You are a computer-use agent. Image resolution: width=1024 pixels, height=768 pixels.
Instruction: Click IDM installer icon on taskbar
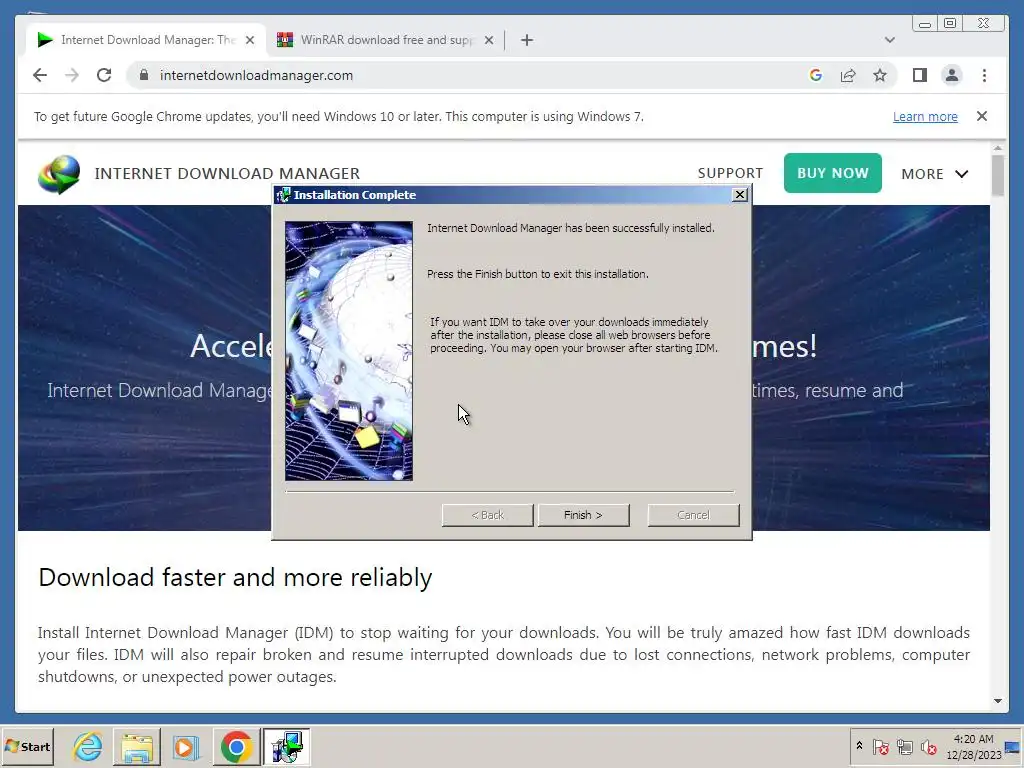pos(286,746)
